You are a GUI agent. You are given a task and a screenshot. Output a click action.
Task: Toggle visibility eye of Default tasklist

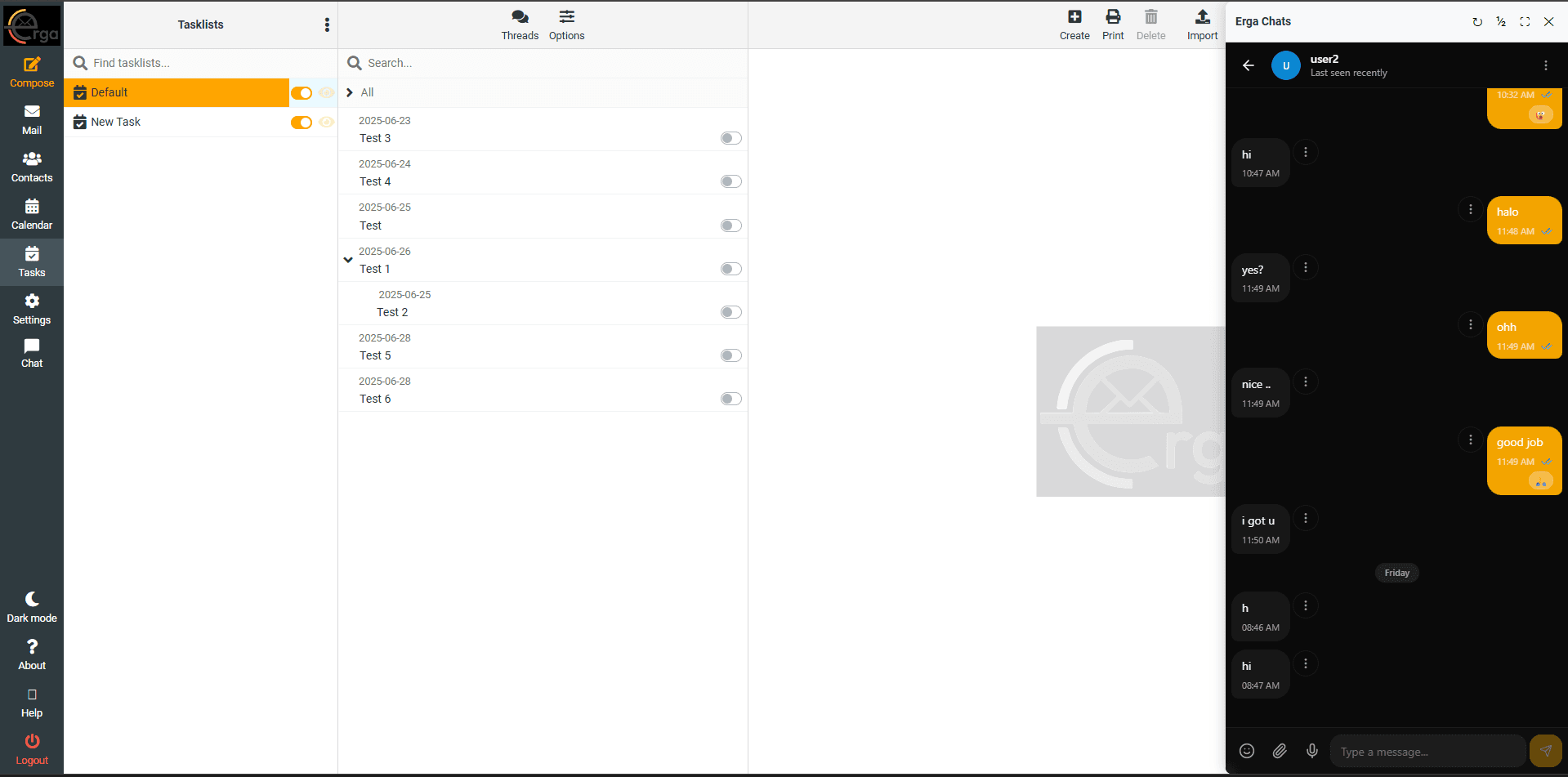tap(327, 93)
